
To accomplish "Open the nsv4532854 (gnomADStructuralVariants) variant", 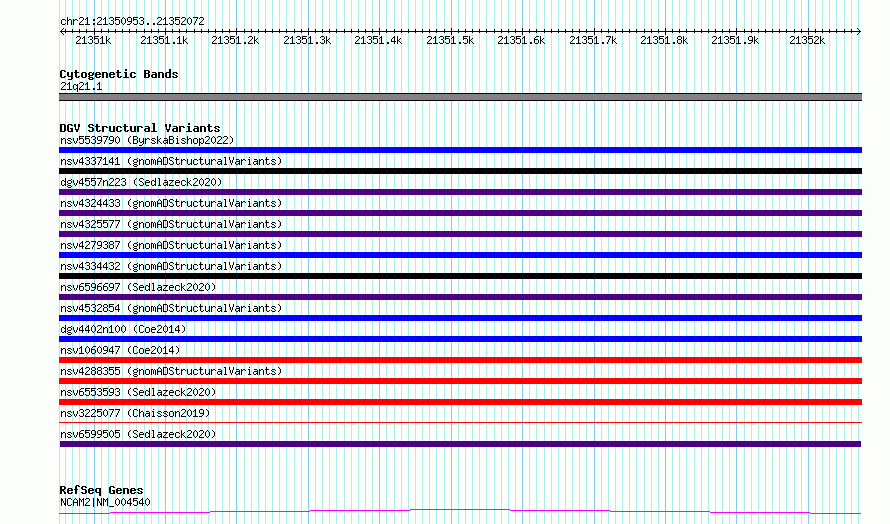I will tap(171, 308).
